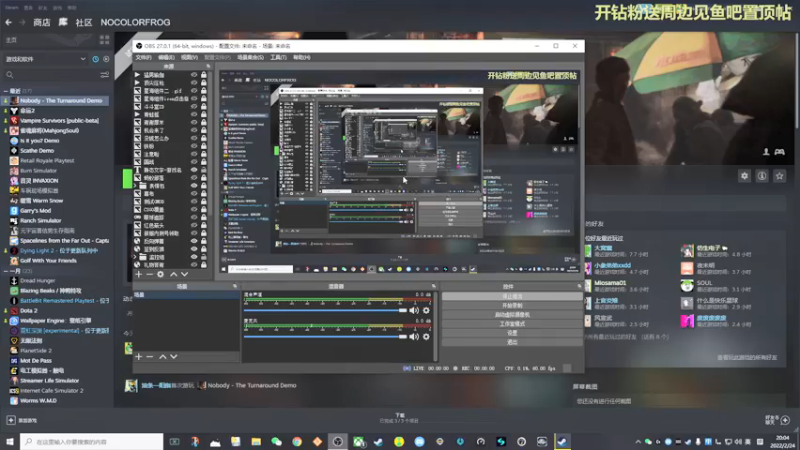The height and width of the screenshot is (450, 800).
Task: Move source down in OBS sources toolbar
Action: pyautogui.click(x=184, y=274)
